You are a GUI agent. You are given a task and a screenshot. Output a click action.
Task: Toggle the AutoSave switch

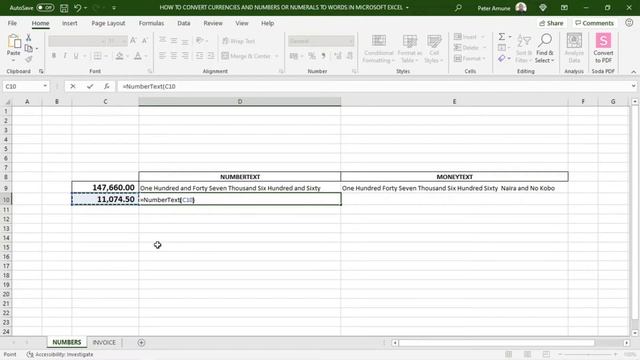(45, 7)
